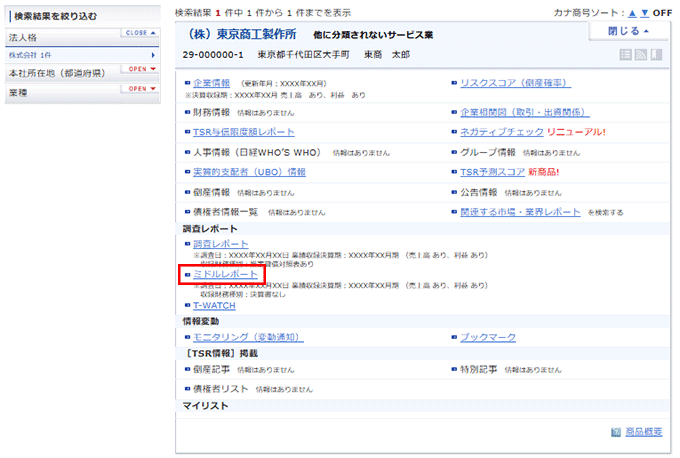Click 情報変動 section heading
680x458 pixels.
pos(200,321)
